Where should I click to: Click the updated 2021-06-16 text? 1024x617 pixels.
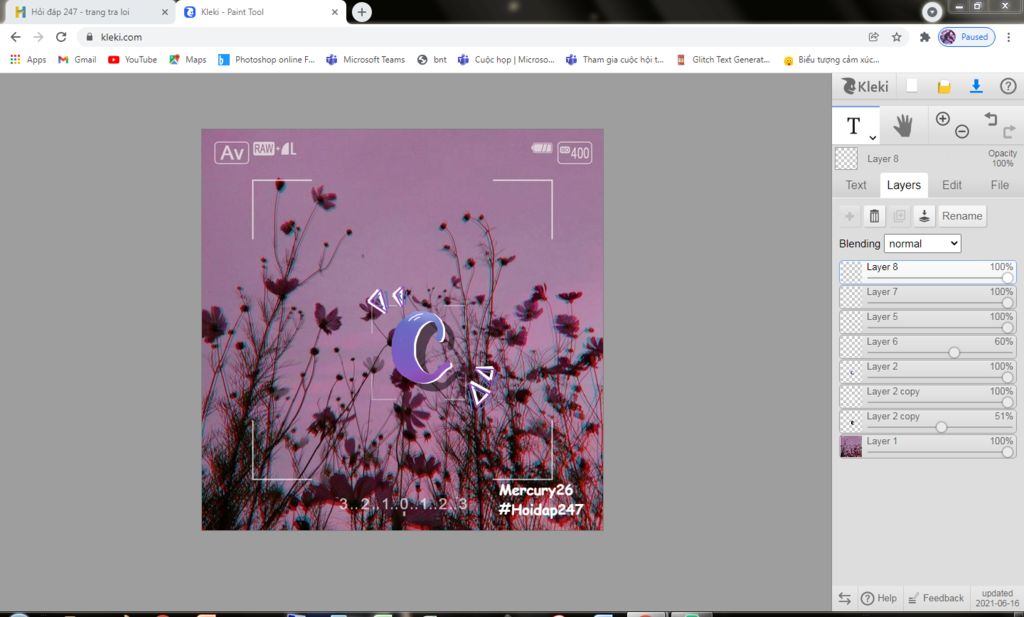coord(997,598)
